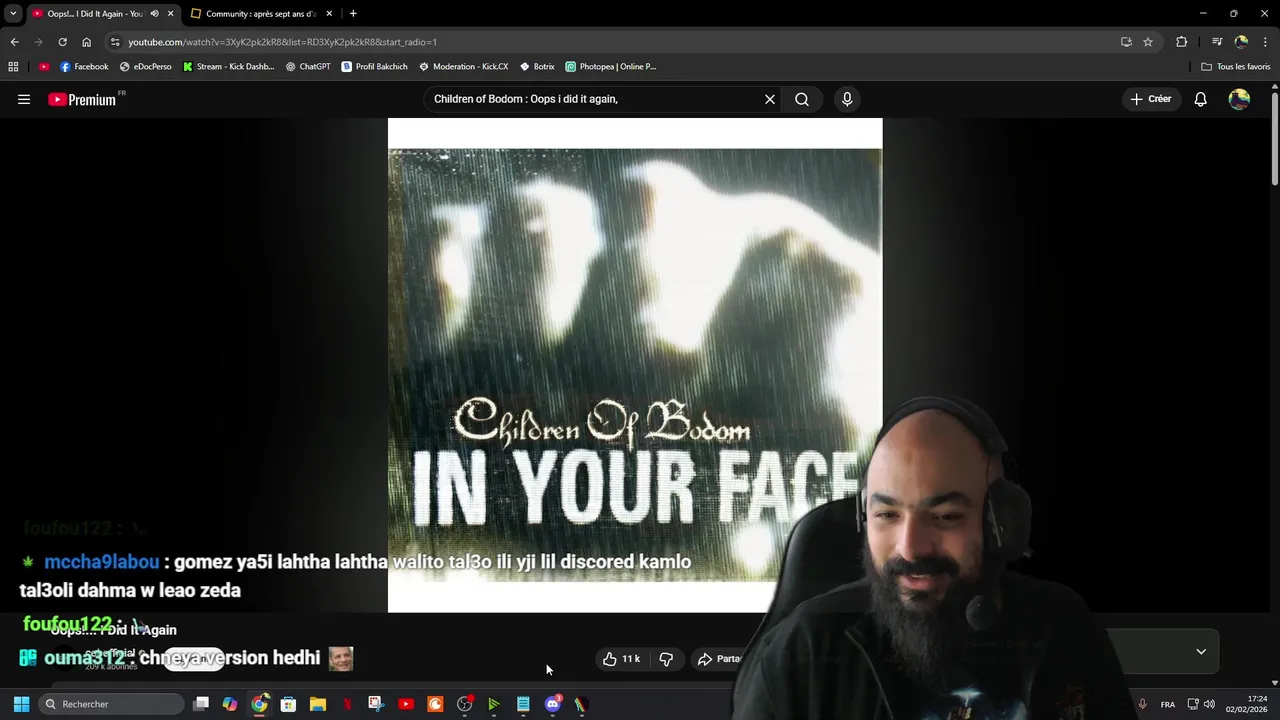This screenshot has width=1280, height=720.
Task: Reload the current browser page
Action: pyautogui.click(x=62, y=42)
